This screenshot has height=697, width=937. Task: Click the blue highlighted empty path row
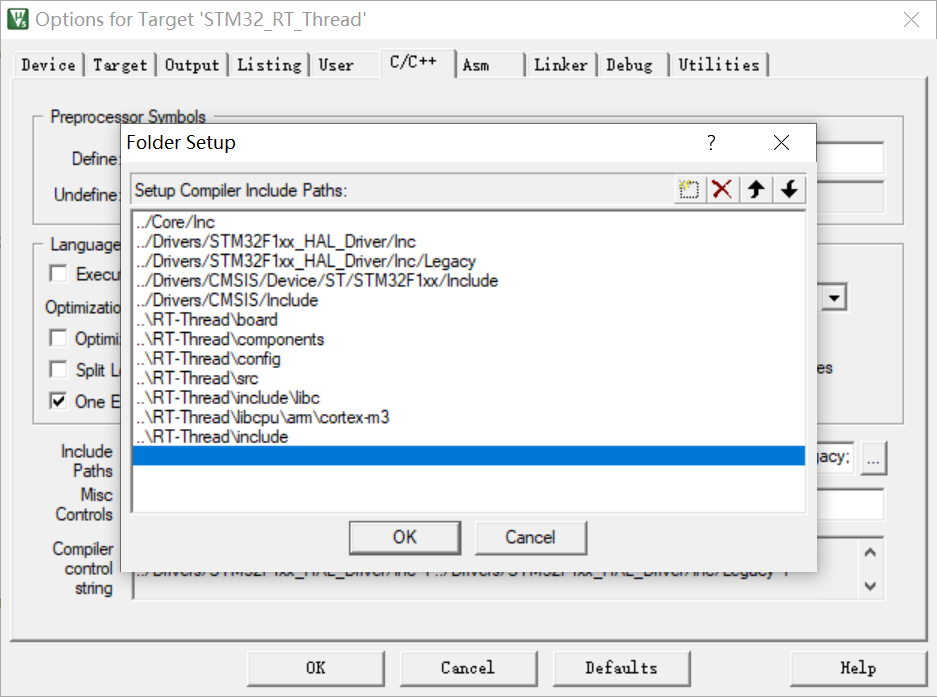click(468, 456)
